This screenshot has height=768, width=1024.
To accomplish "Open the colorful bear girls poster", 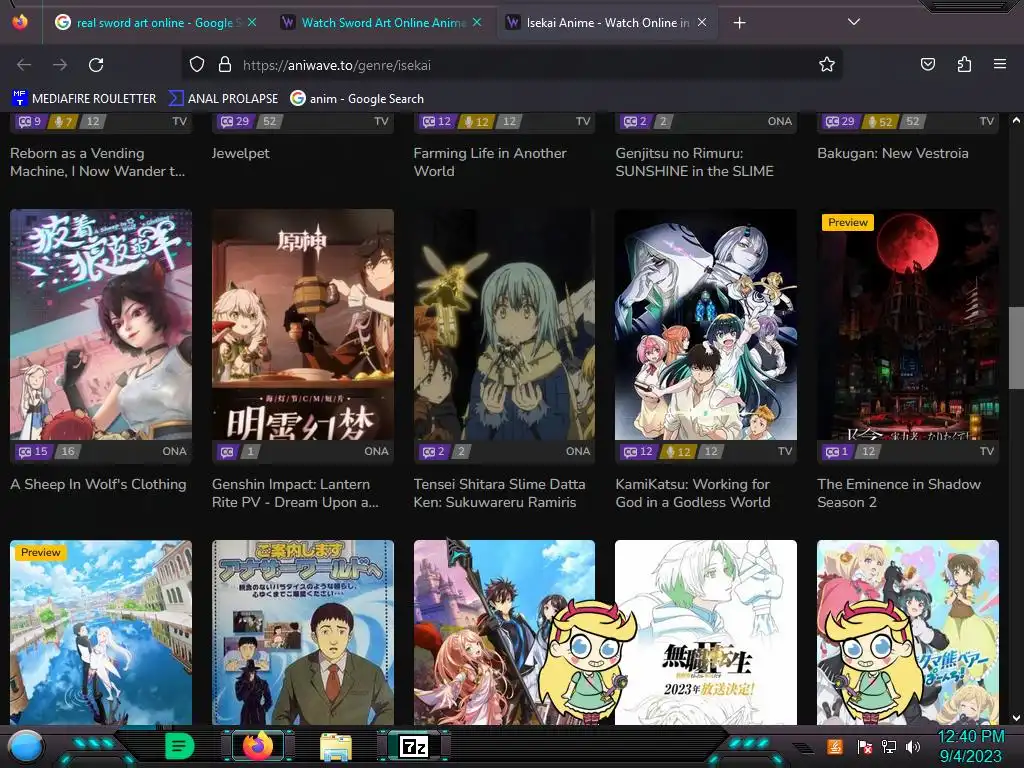I will tap(908, 632).
